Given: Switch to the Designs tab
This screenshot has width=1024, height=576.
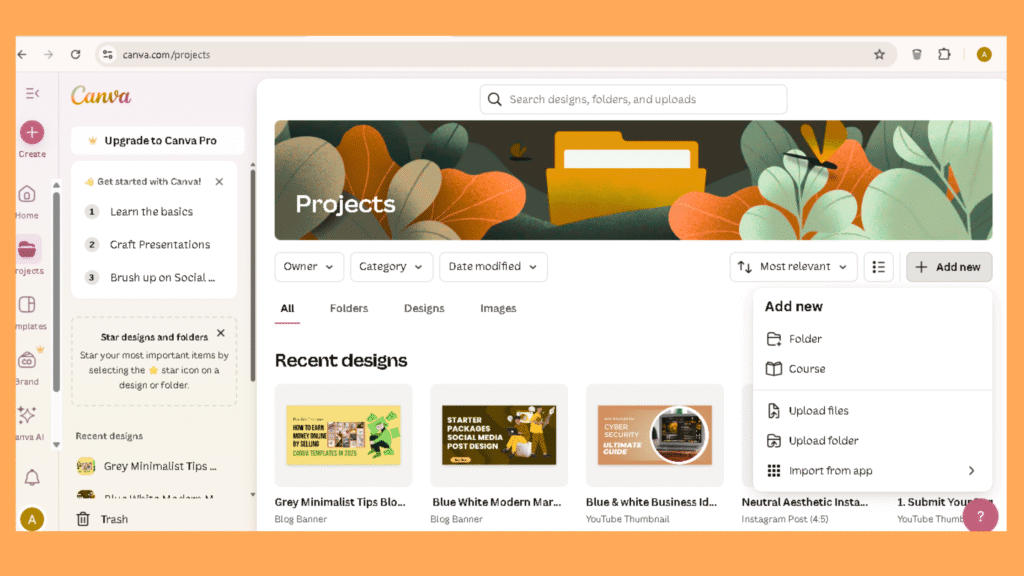Looking at the screenshot, I should (x=424, y=308).
